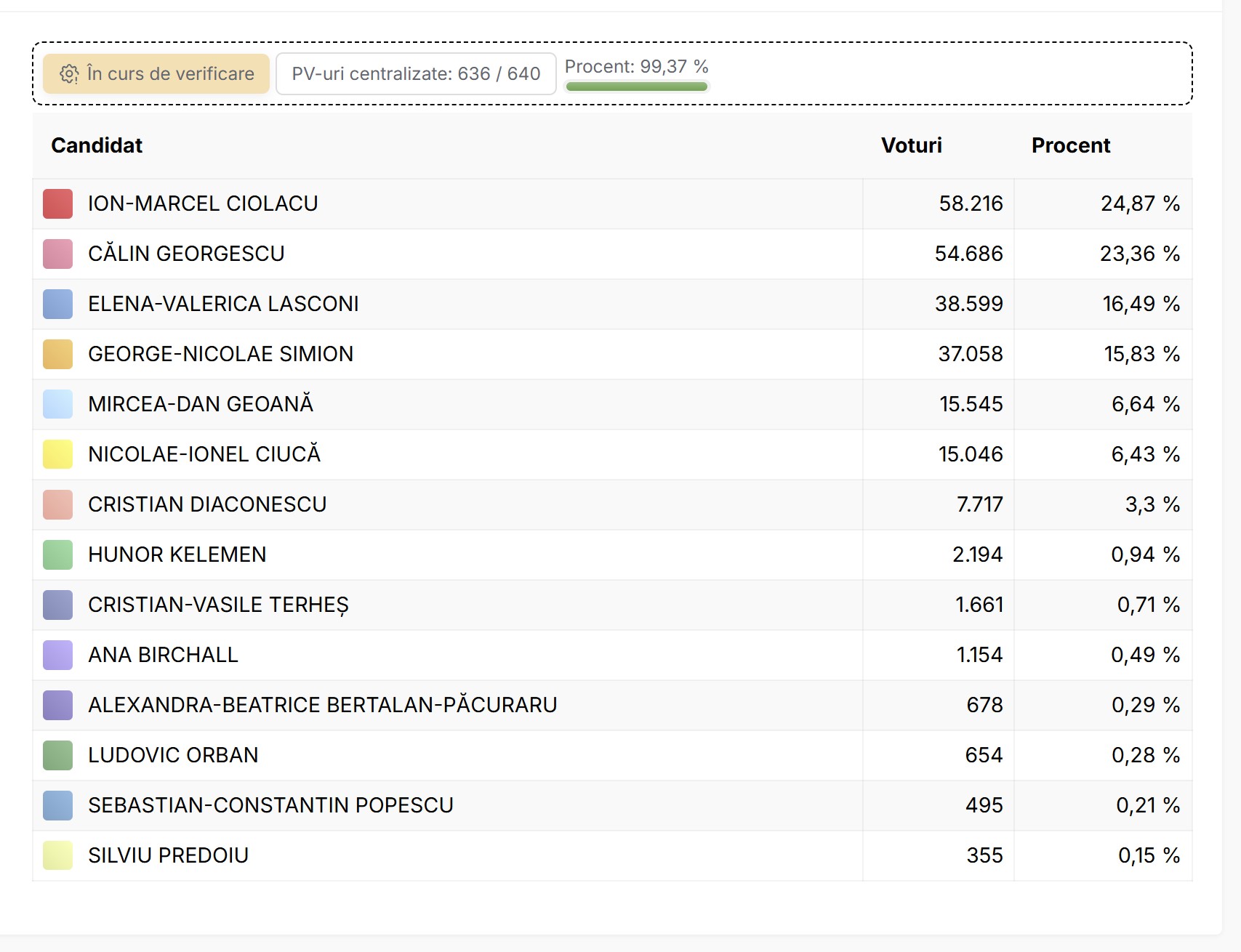Click the orange swatch for George-Nicolae Simion
This screenshot has width=1241, height=952.
(x=58, y=354)
